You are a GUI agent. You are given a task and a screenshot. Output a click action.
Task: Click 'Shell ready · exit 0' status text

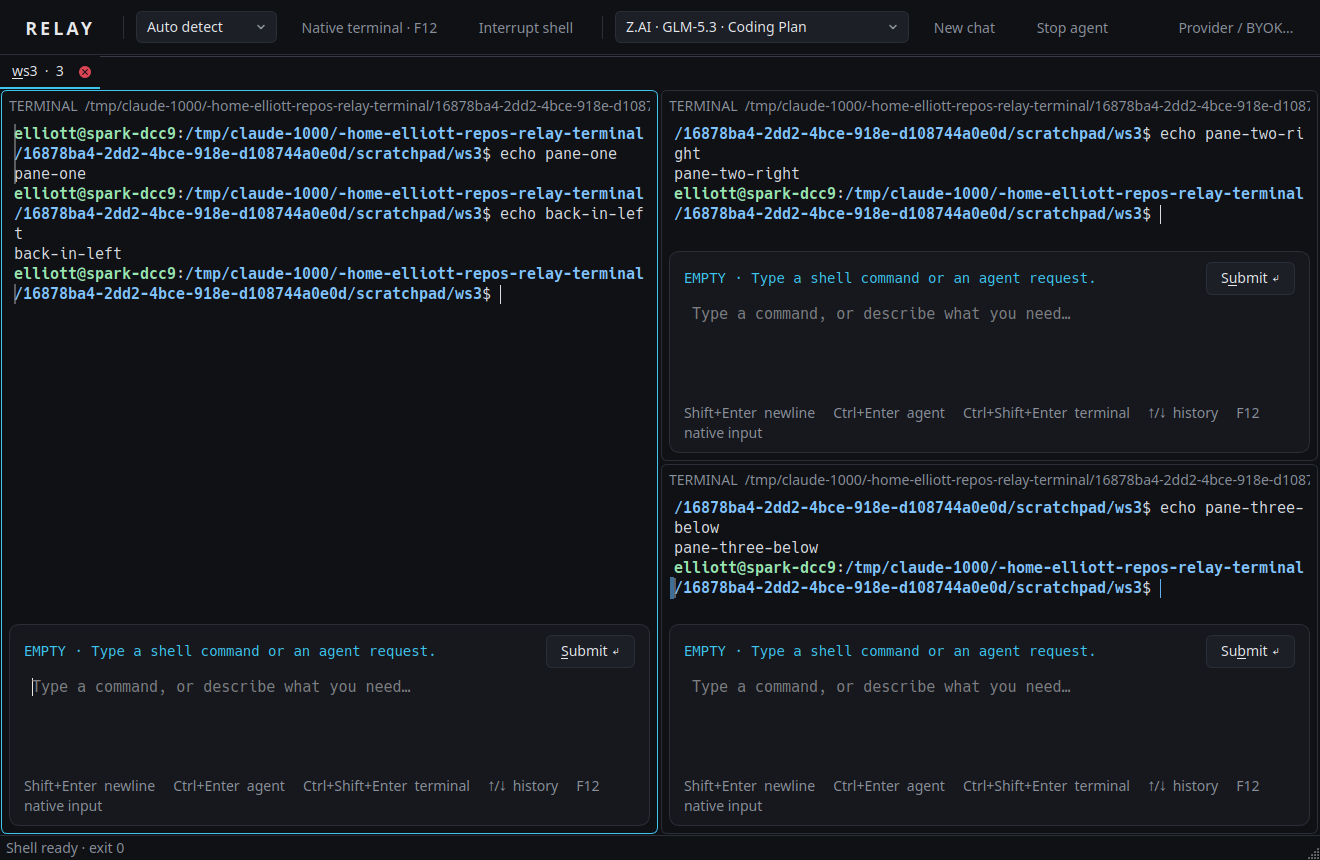point(65,848)
